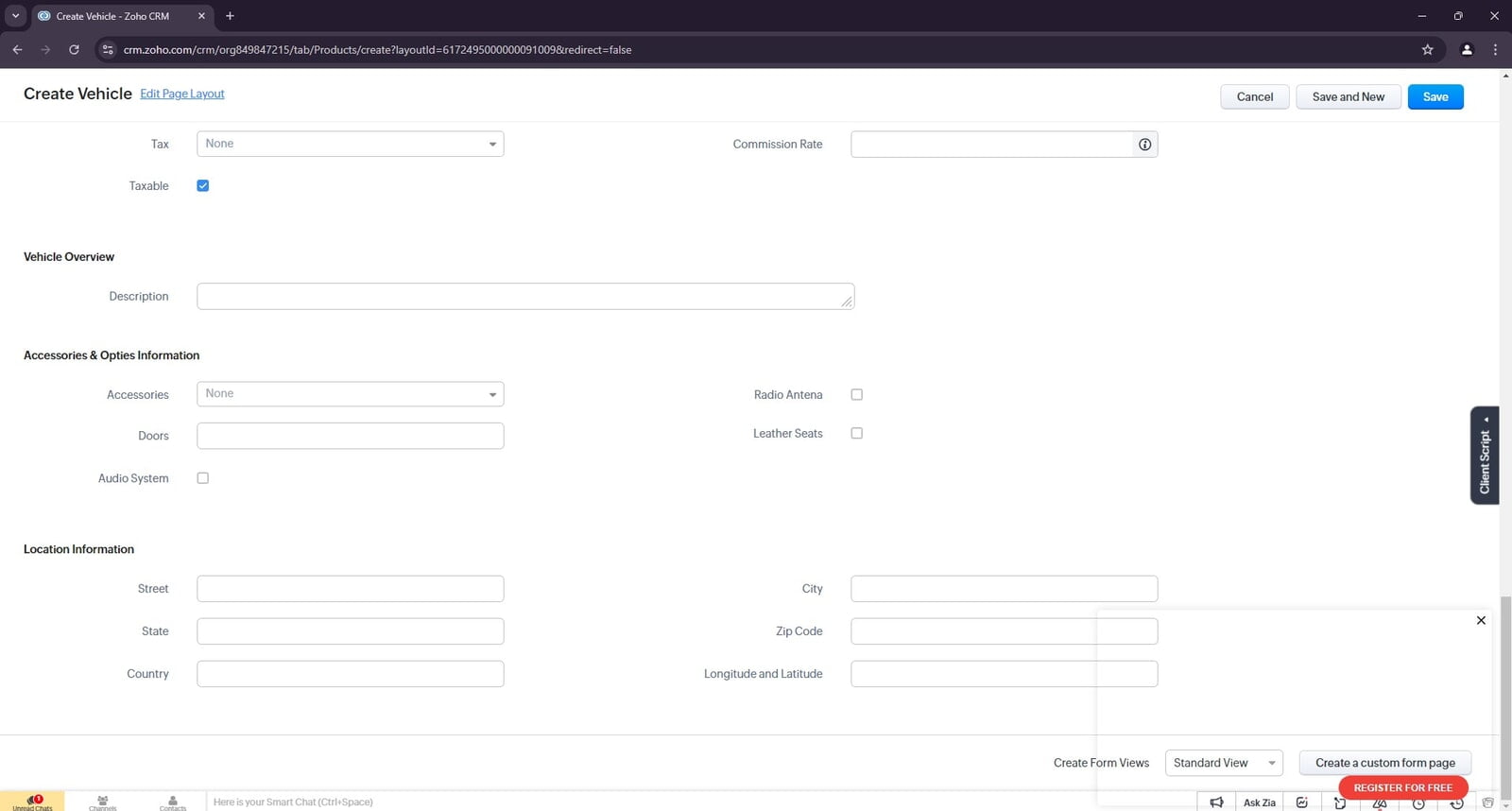1512x811 pixels.
Task: Open Unread Chats in bottom bar
Action: click(33, 802)
